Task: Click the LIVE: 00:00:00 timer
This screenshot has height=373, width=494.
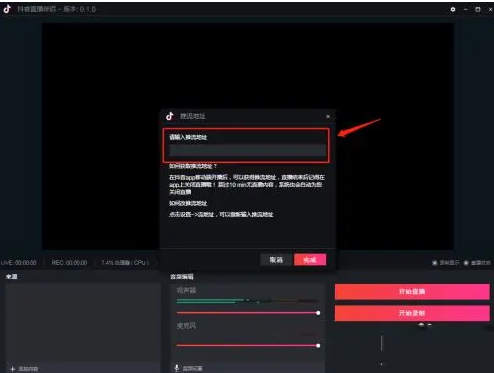Action: pos(19,263)
